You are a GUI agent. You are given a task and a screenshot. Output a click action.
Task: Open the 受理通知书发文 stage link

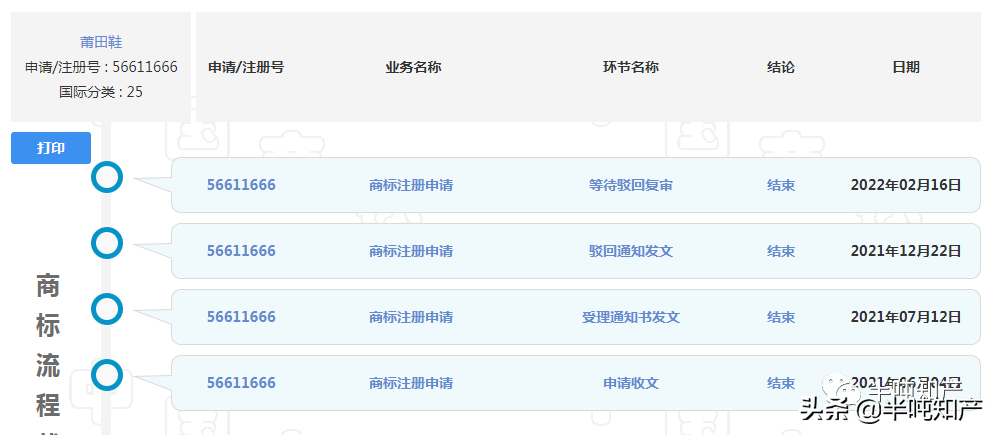point(631,318)
